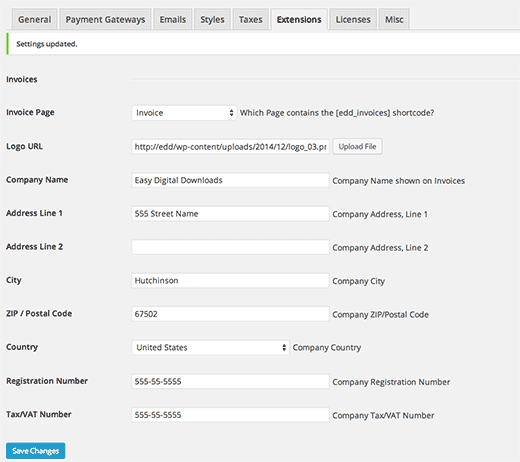
Task: Click into the Company Name field
Action: (230, 180)
